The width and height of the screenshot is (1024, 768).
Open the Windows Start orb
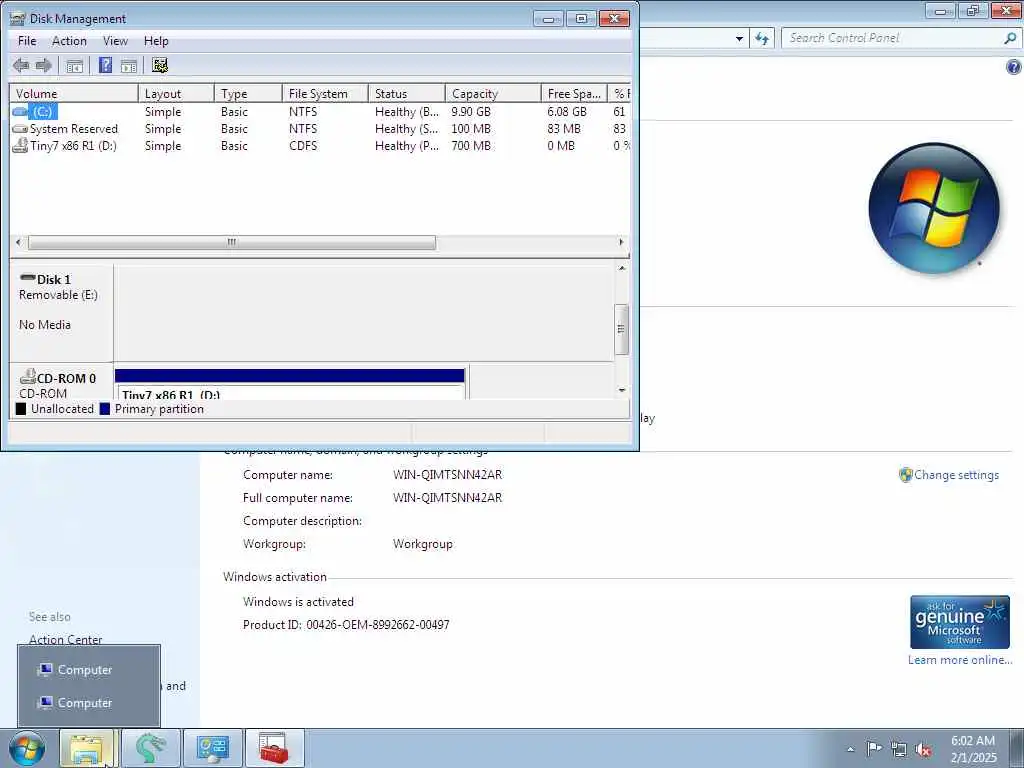[x=27, y=748]
